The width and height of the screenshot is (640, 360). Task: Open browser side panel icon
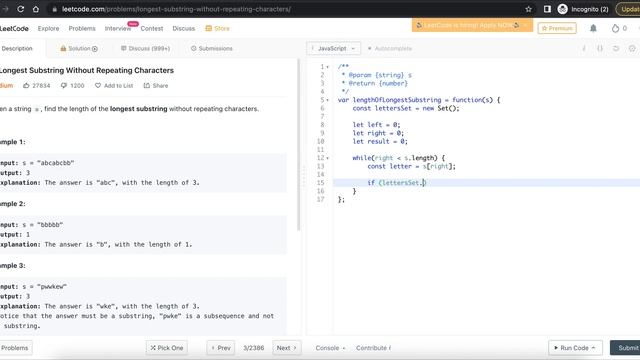click(547, 9)
